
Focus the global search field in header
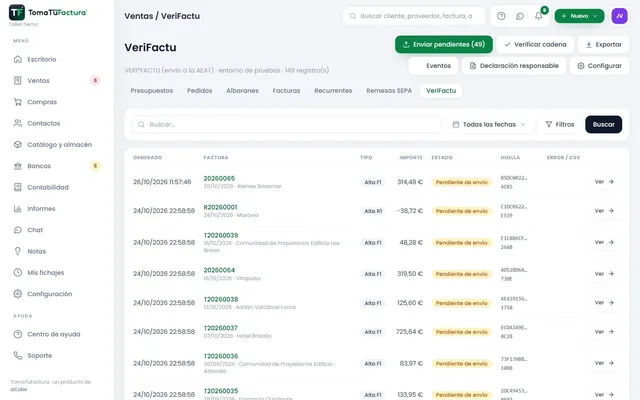pos(414,16)
